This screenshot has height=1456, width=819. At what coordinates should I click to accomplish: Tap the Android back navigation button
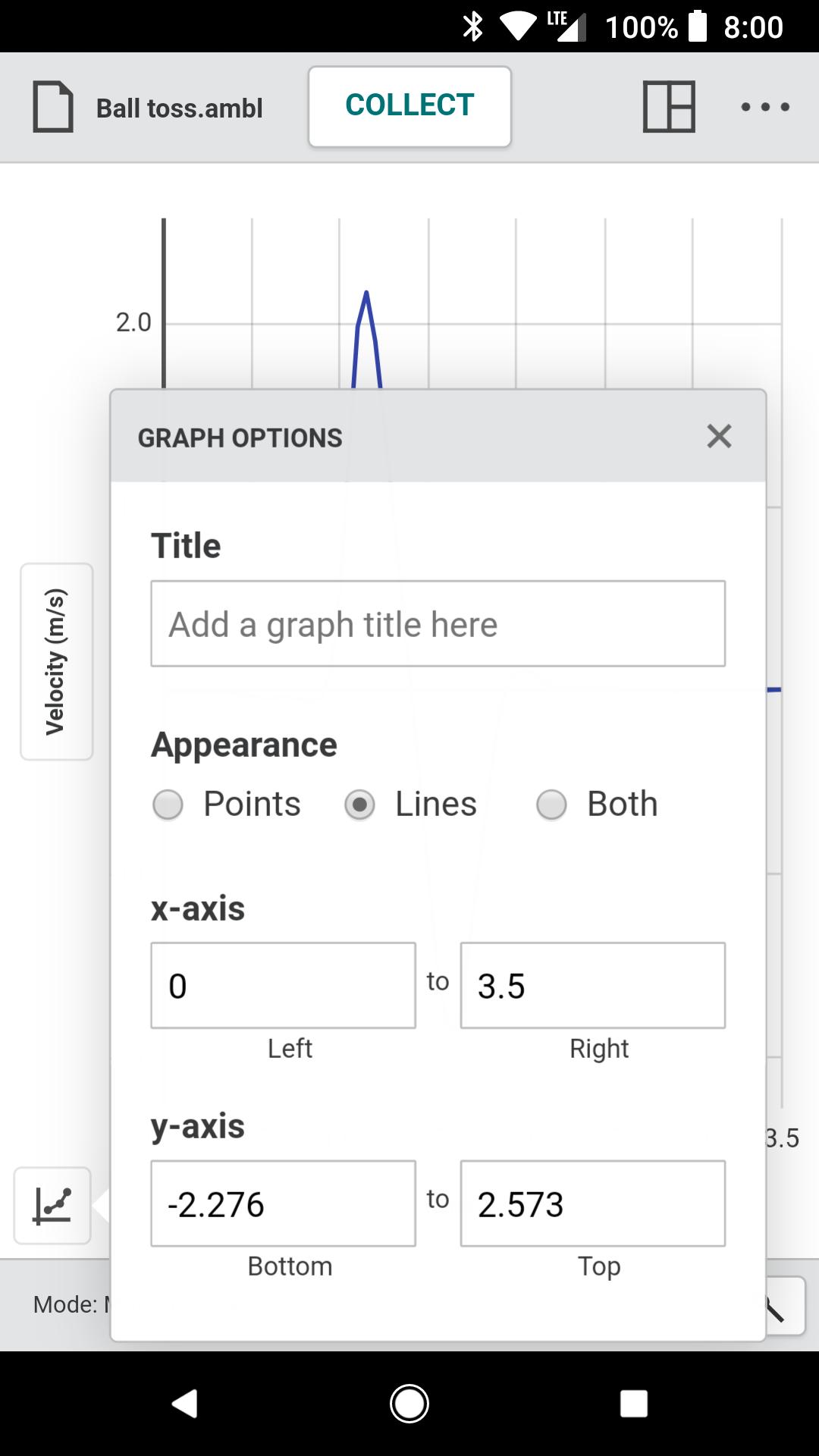coord(184,1404)
